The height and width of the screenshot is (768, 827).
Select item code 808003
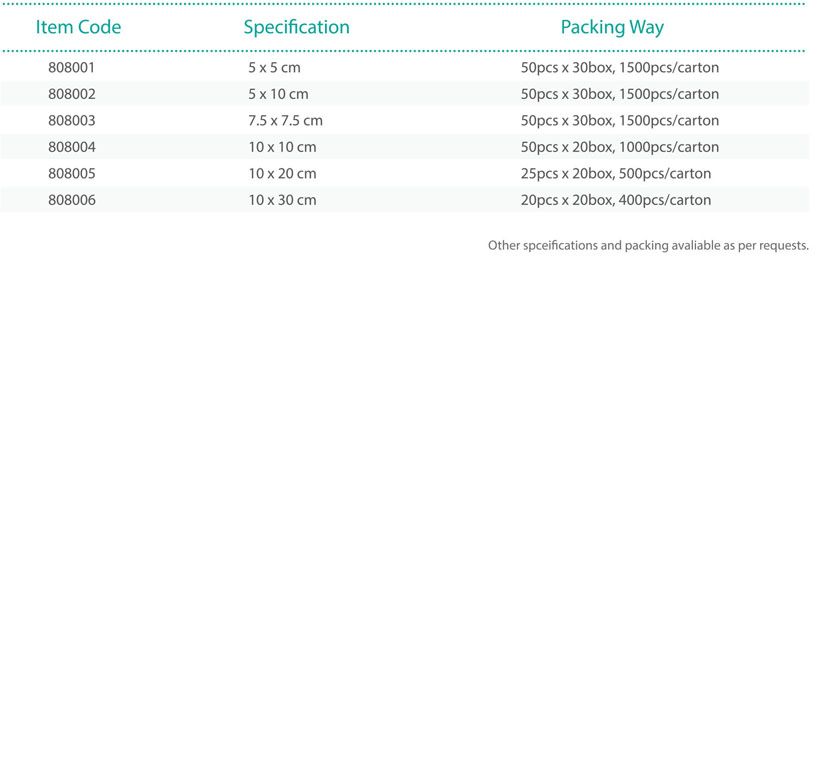pos(72,120)
